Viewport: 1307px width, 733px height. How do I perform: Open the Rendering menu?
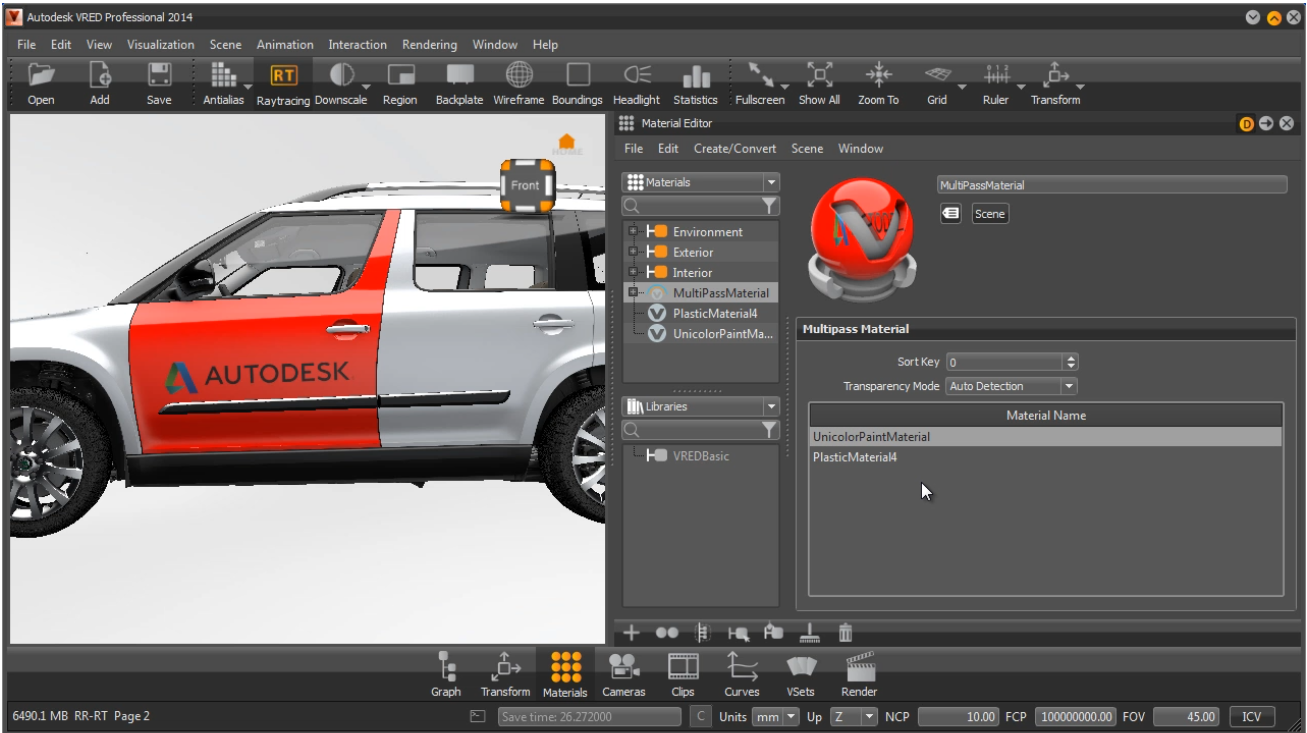point(430,45)
